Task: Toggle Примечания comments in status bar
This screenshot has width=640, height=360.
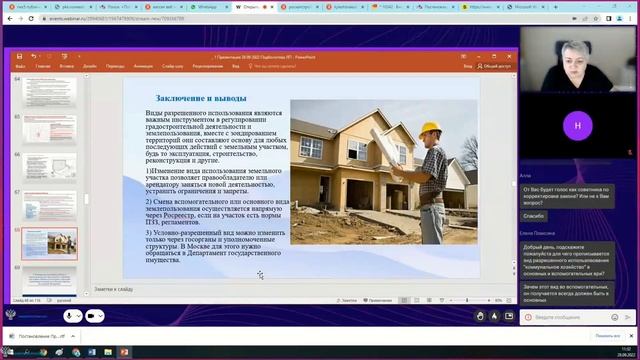Action: coord(378,300)
